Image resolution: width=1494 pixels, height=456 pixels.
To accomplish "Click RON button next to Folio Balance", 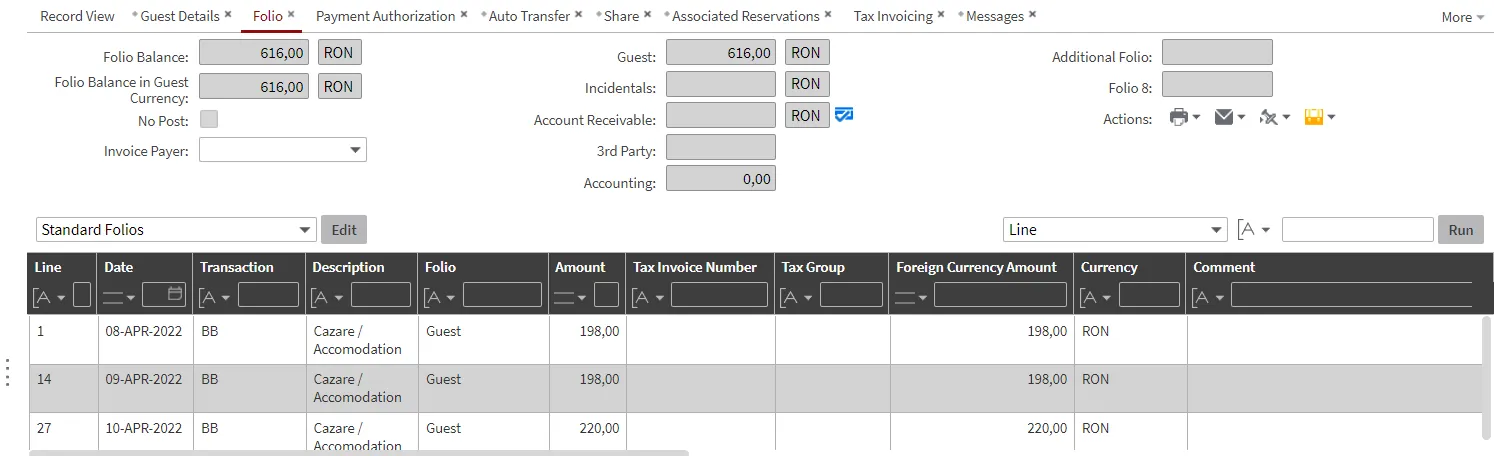I will [x=340, y=55].
